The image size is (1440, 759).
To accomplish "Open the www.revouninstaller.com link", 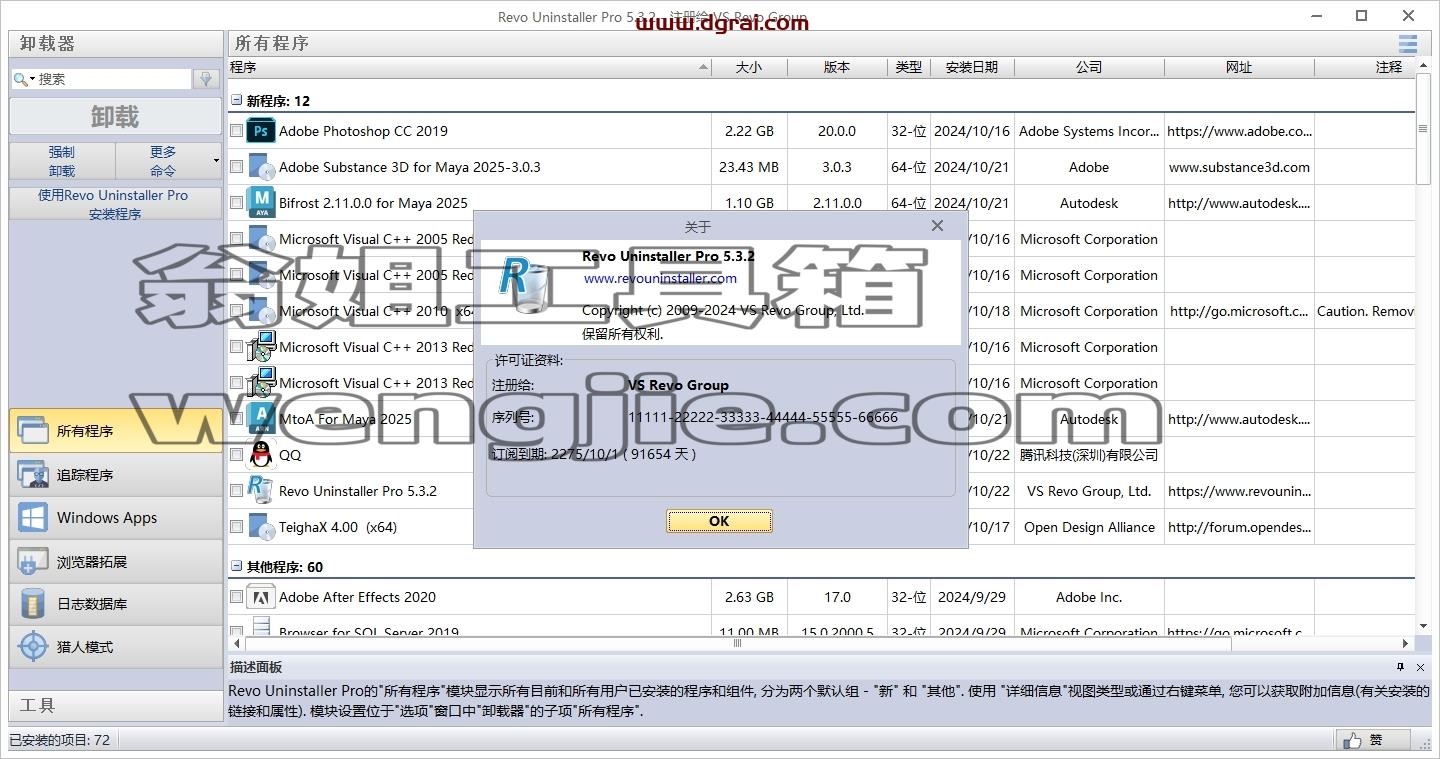I will coord(660,279).
